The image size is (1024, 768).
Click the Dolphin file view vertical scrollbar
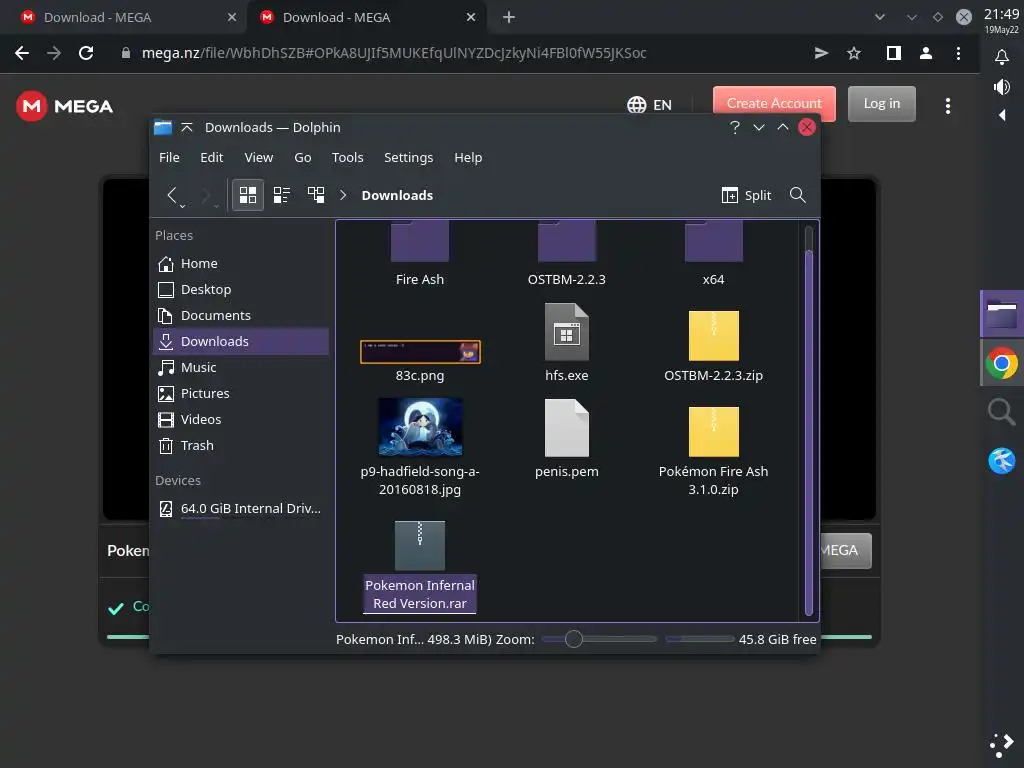pyautogui.click(x=808, y=431)
